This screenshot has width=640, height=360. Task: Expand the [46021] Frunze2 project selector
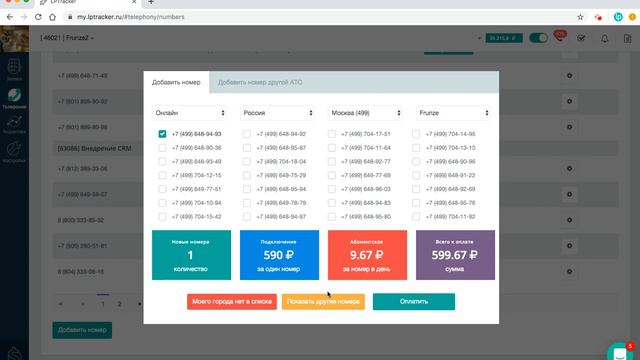coord(67,38)
